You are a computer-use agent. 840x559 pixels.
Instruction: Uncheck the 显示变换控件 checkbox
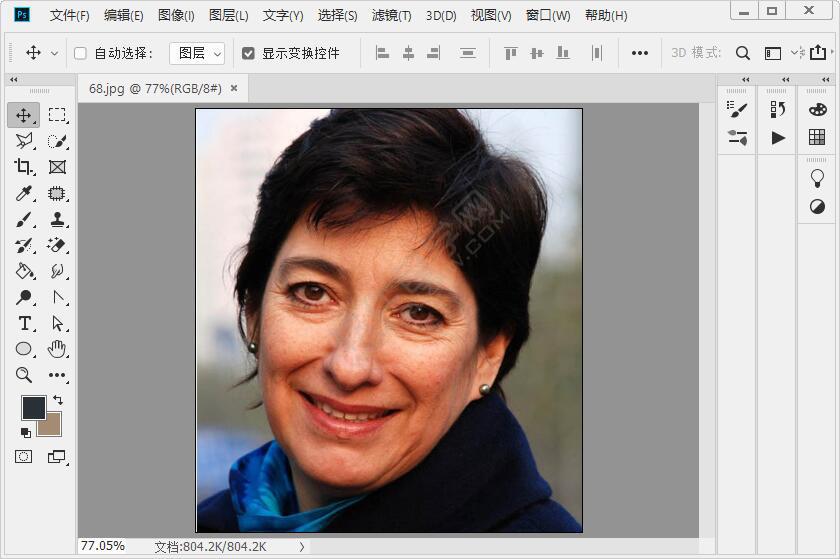(x=248, y=53)
